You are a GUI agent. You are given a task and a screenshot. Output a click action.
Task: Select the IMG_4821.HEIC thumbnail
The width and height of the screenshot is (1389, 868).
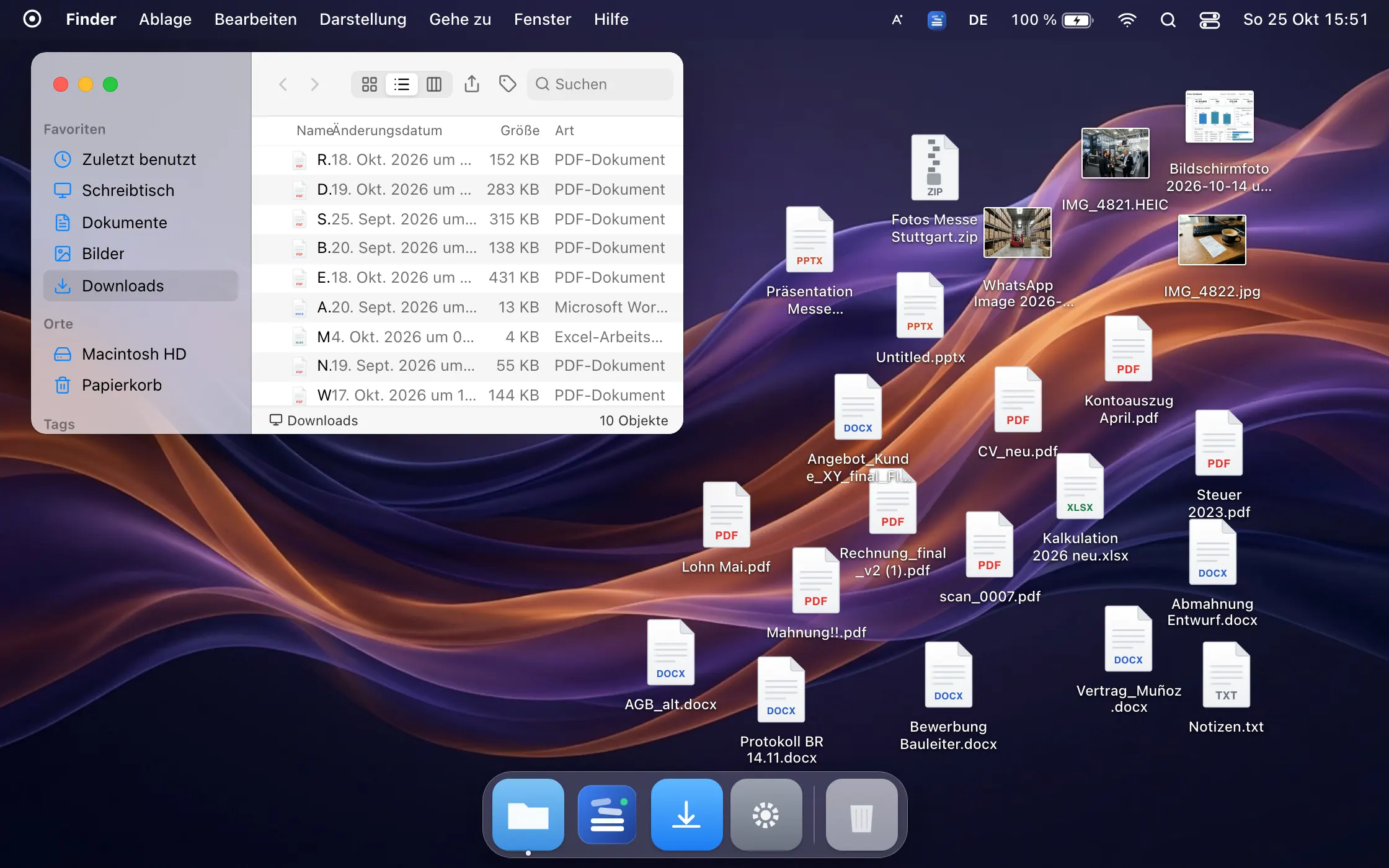pos(1115,153)
